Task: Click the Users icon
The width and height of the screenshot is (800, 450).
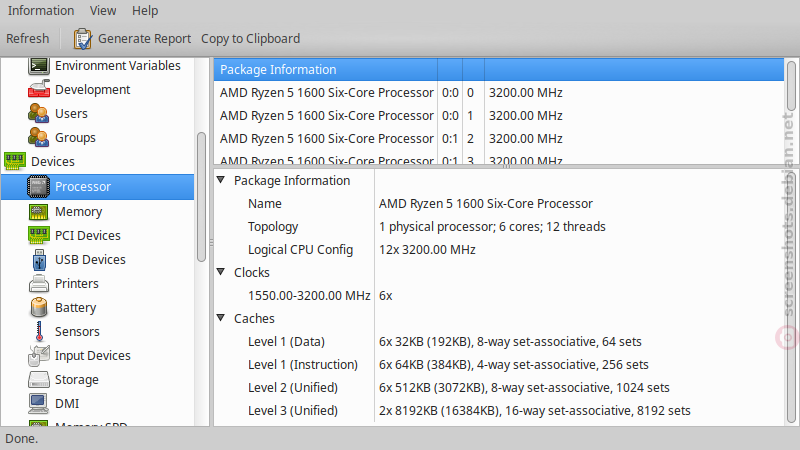Action: (x=39, y=113)
